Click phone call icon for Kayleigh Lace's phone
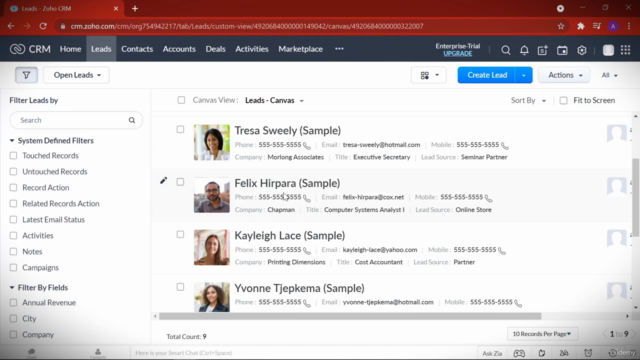The image size is (640, 360). 307,250
